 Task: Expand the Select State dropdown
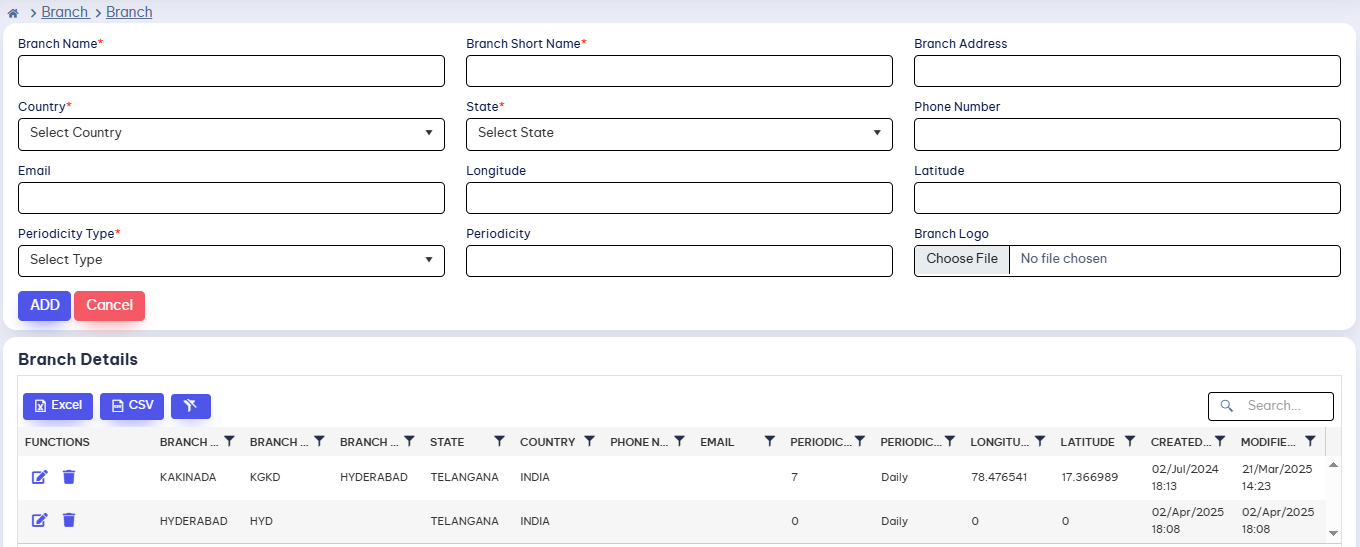679,134
